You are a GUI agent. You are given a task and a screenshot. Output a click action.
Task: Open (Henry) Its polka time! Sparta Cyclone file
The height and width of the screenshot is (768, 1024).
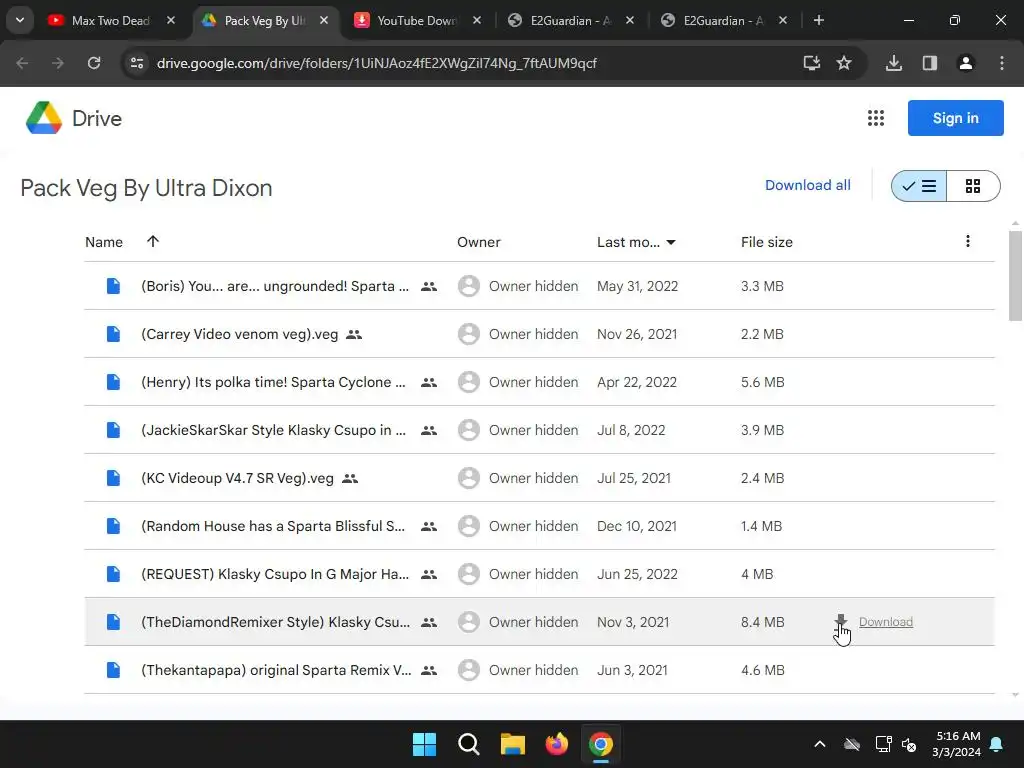[273, 382]
